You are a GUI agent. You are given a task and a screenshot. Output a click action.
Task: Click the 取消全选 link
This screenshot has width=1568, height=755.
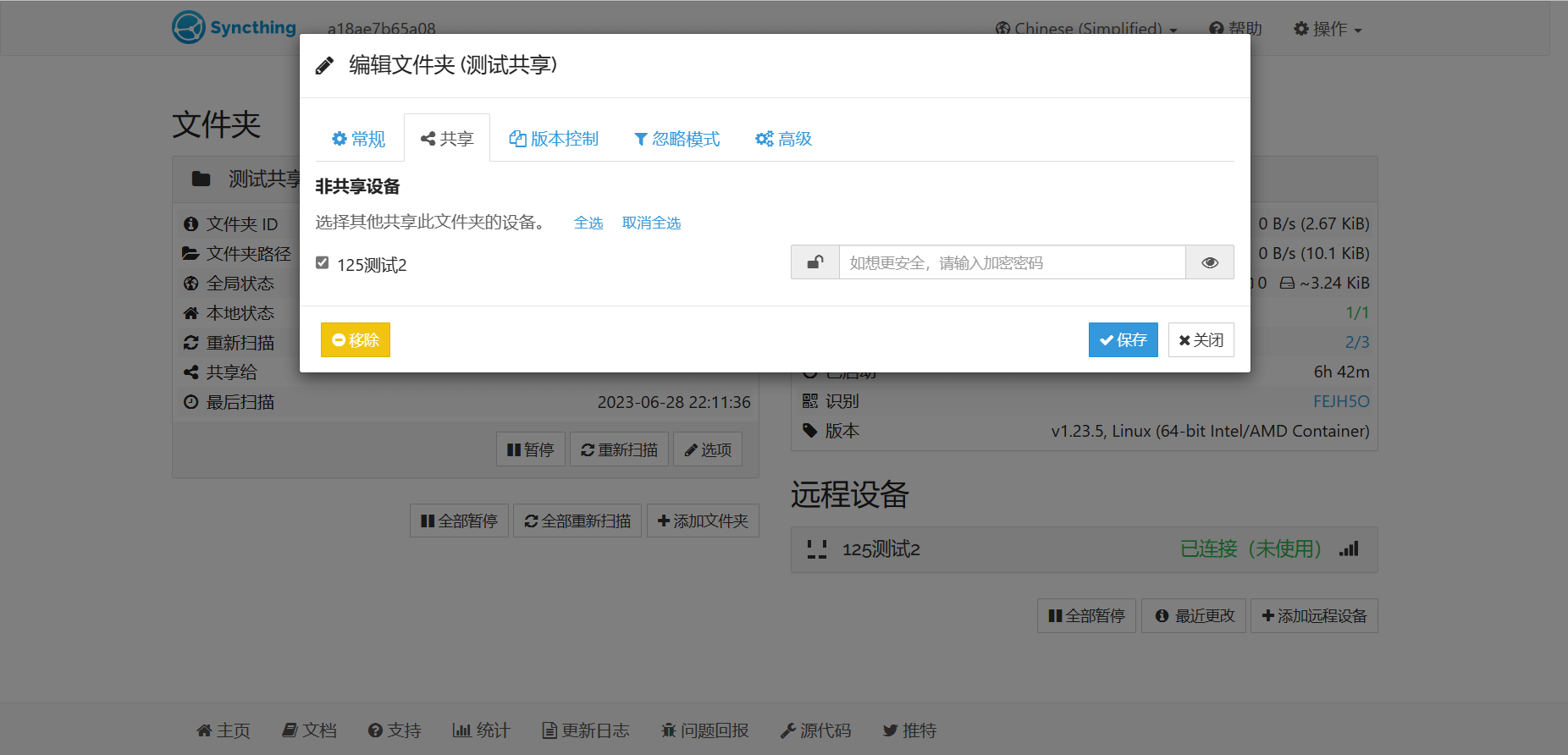(651, 223)
